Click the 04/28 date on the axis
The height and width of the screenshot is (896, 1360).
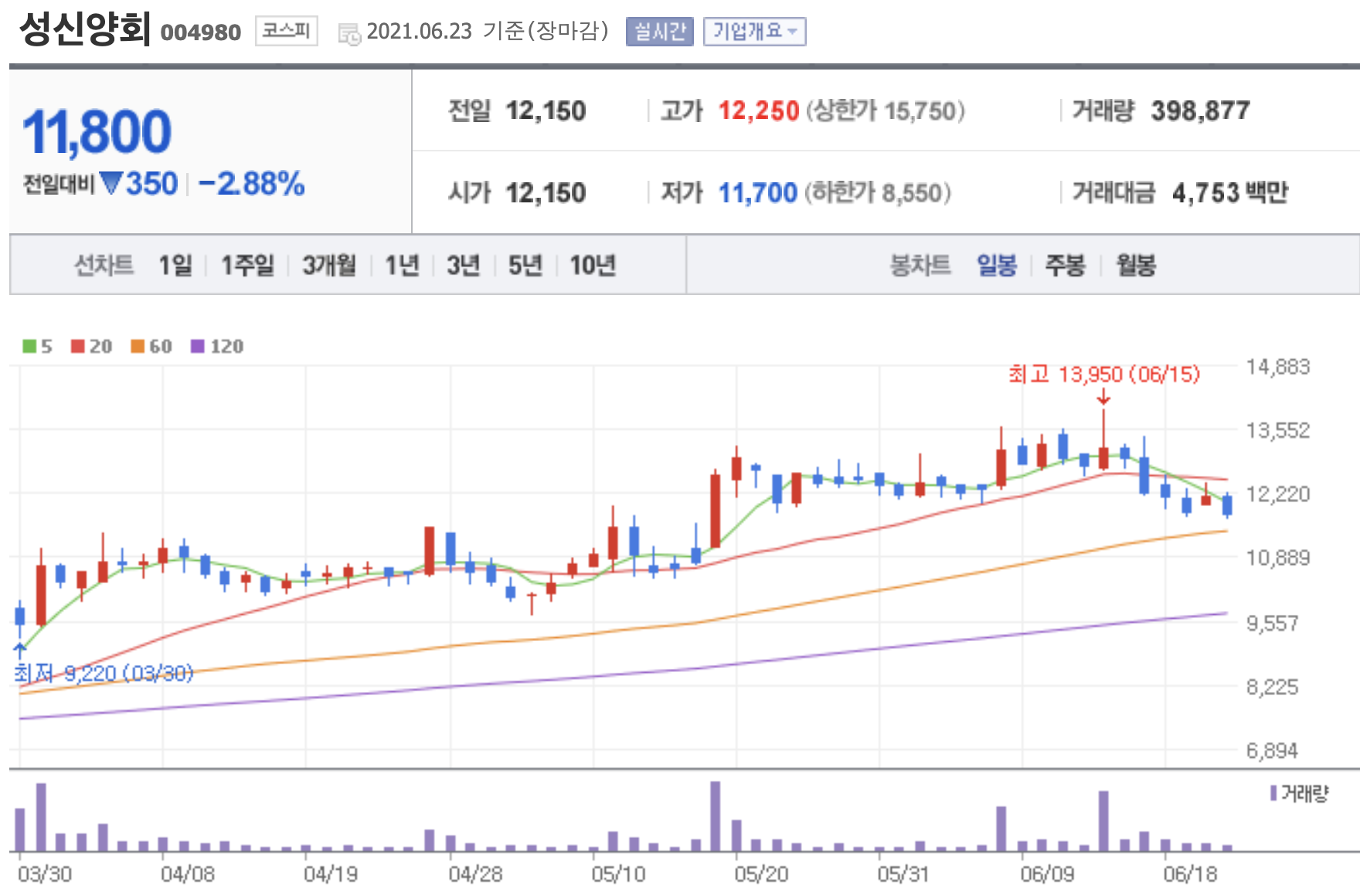point(475,874)
